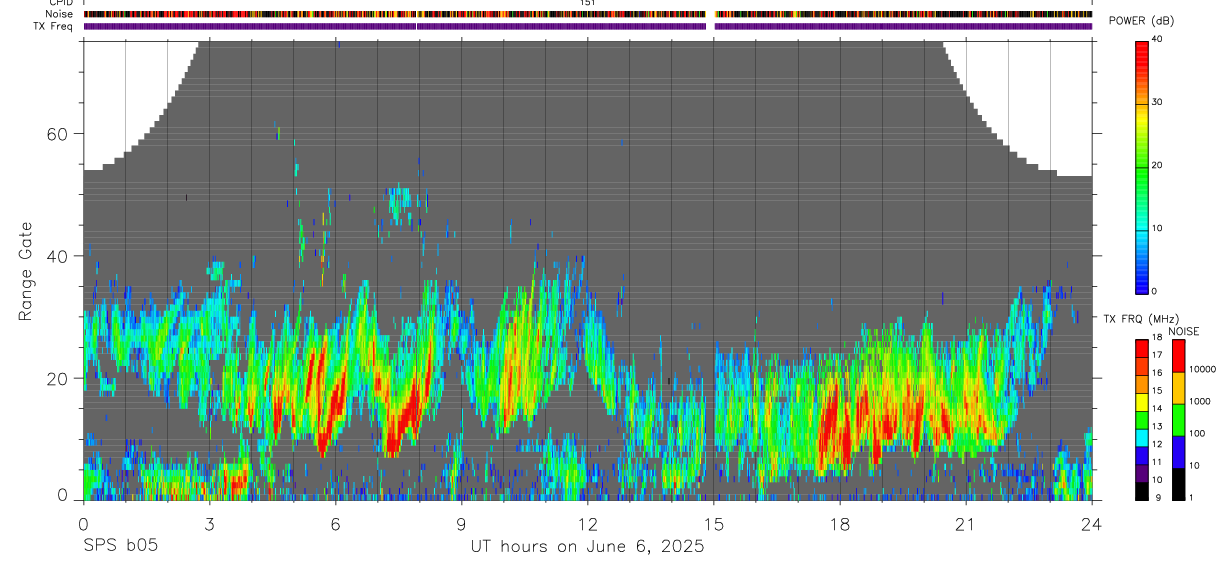Click the hour 6 tick label on UT axis
Viewport: 1228px width, 567px height.
pos(335,524)
